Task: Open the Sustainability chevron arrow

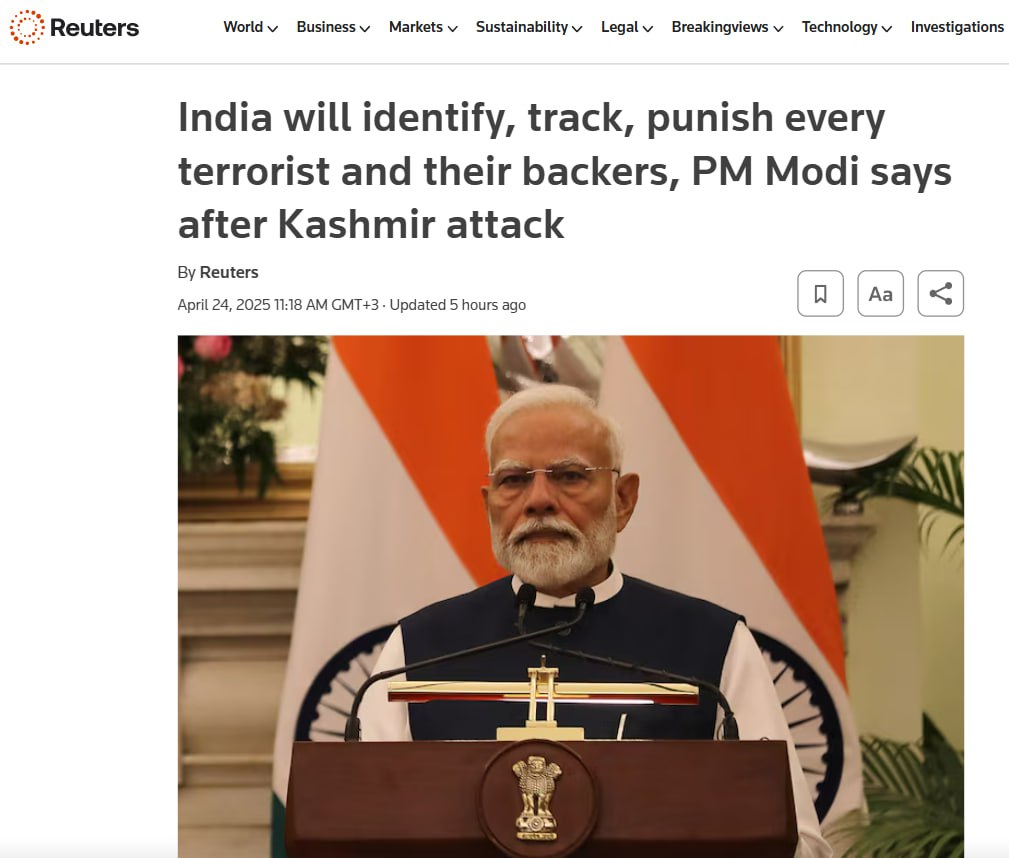Action: pos(577,28)
